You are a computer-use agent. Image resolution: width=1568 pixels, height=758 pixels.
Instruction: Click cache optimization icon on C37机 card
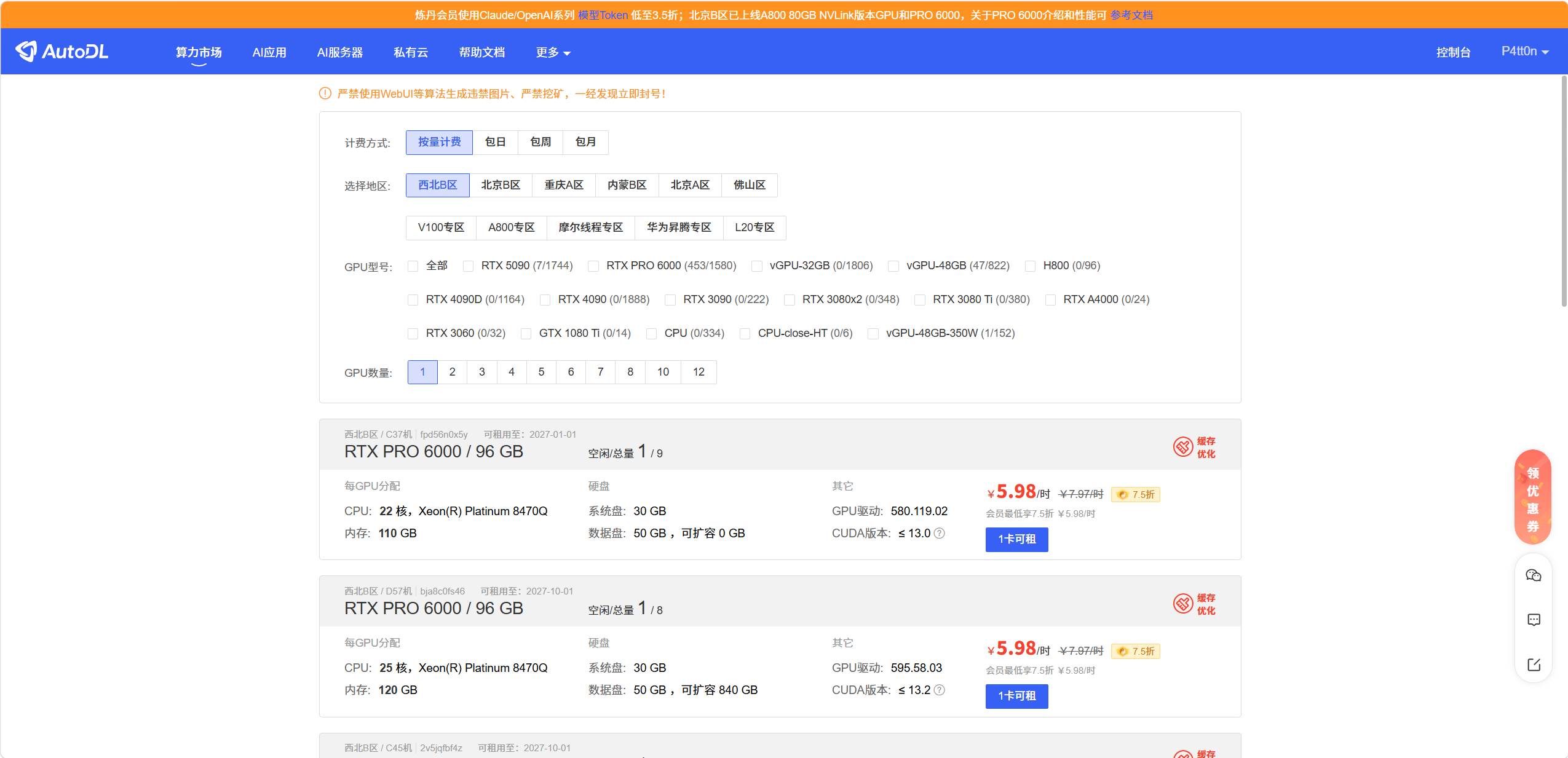coord(1182,447)
